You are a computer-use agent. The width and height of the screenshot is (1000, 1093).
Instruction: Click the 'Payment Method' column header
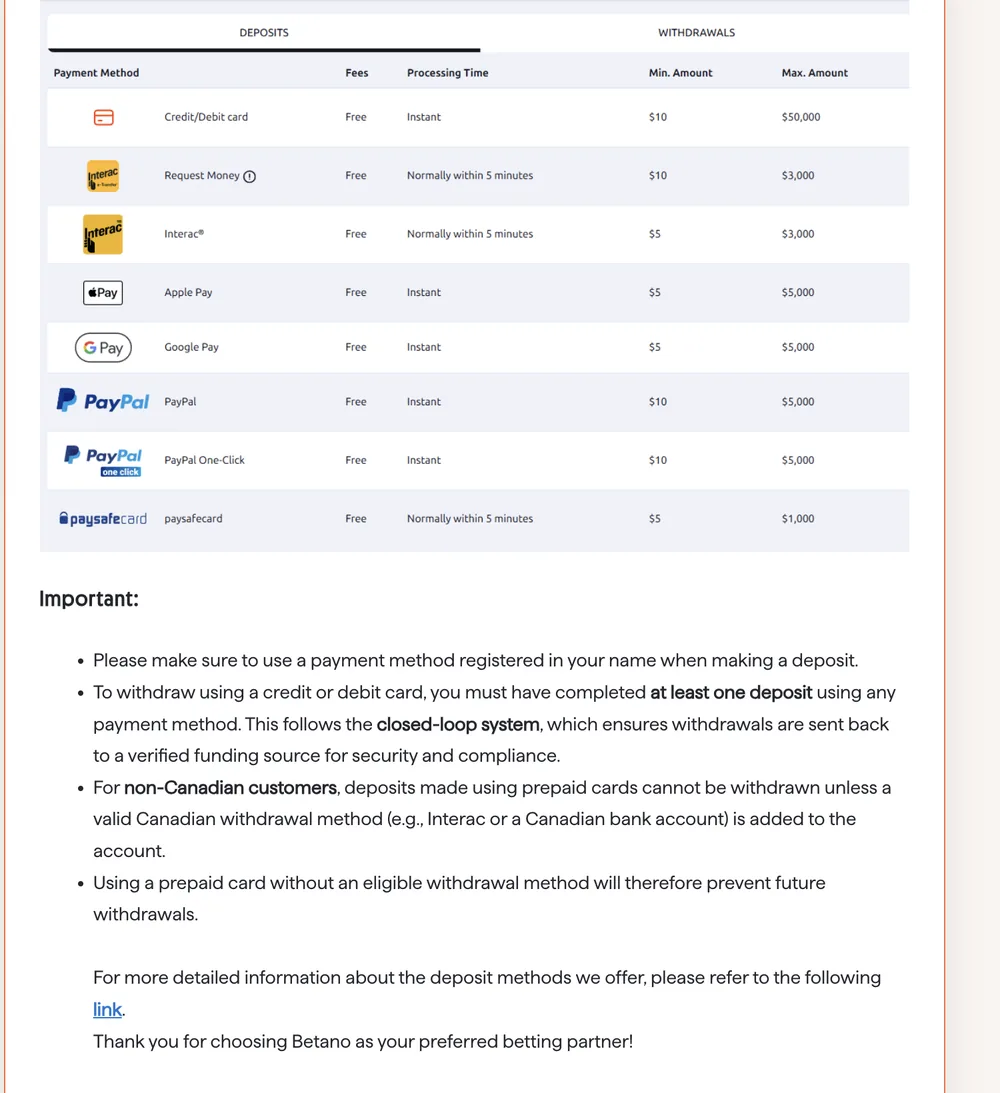pyautogui.click(x=96, y=72)
